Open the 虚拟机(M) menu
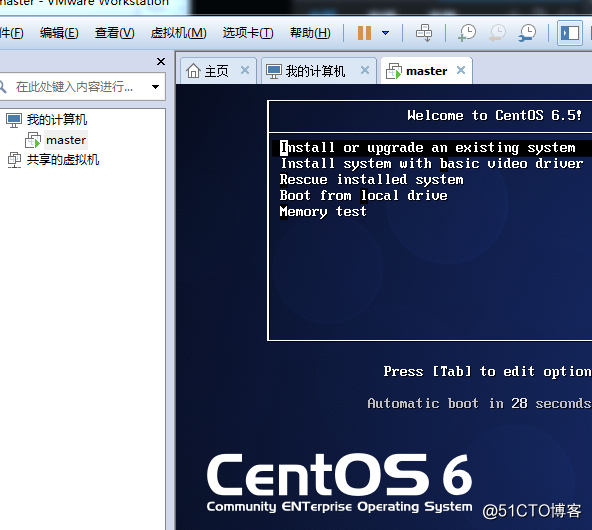 coord(178,33)
